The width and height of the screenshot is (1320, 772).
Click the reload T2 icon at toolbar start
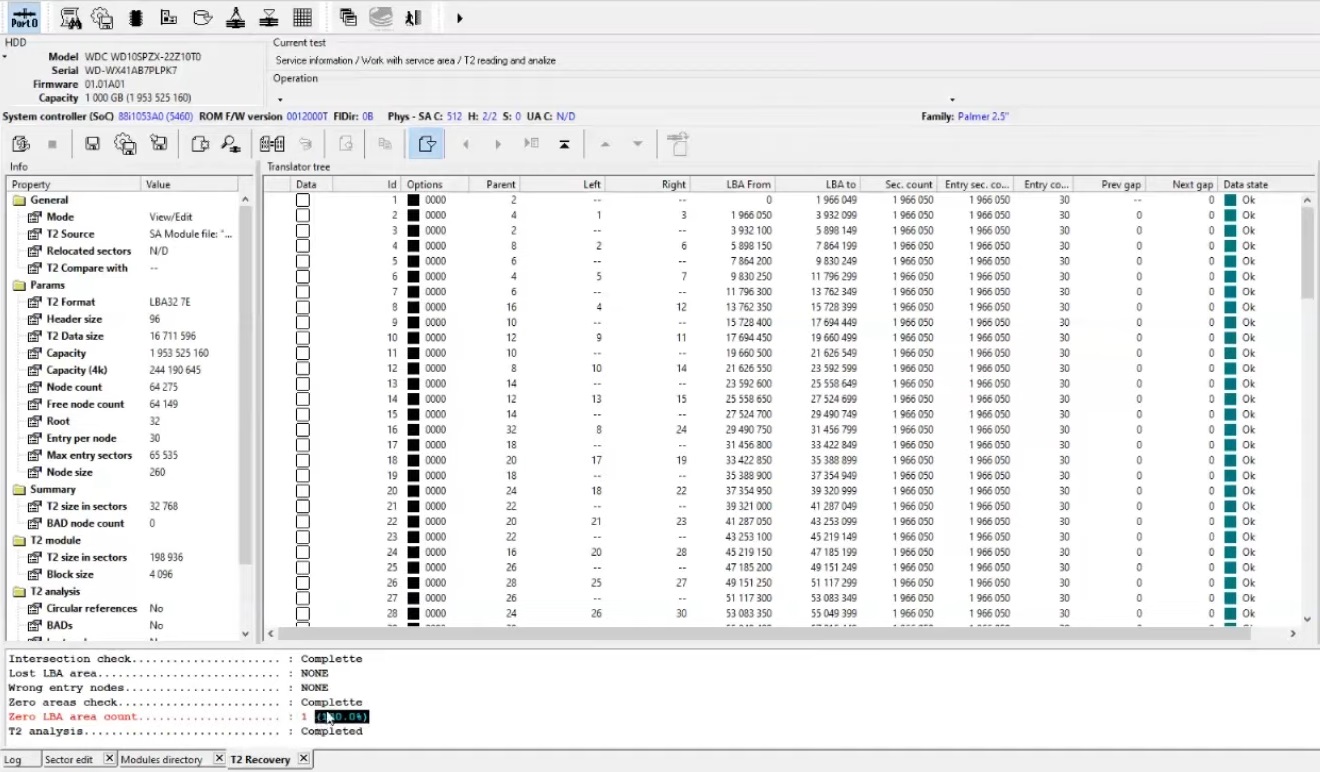(21, 144)
